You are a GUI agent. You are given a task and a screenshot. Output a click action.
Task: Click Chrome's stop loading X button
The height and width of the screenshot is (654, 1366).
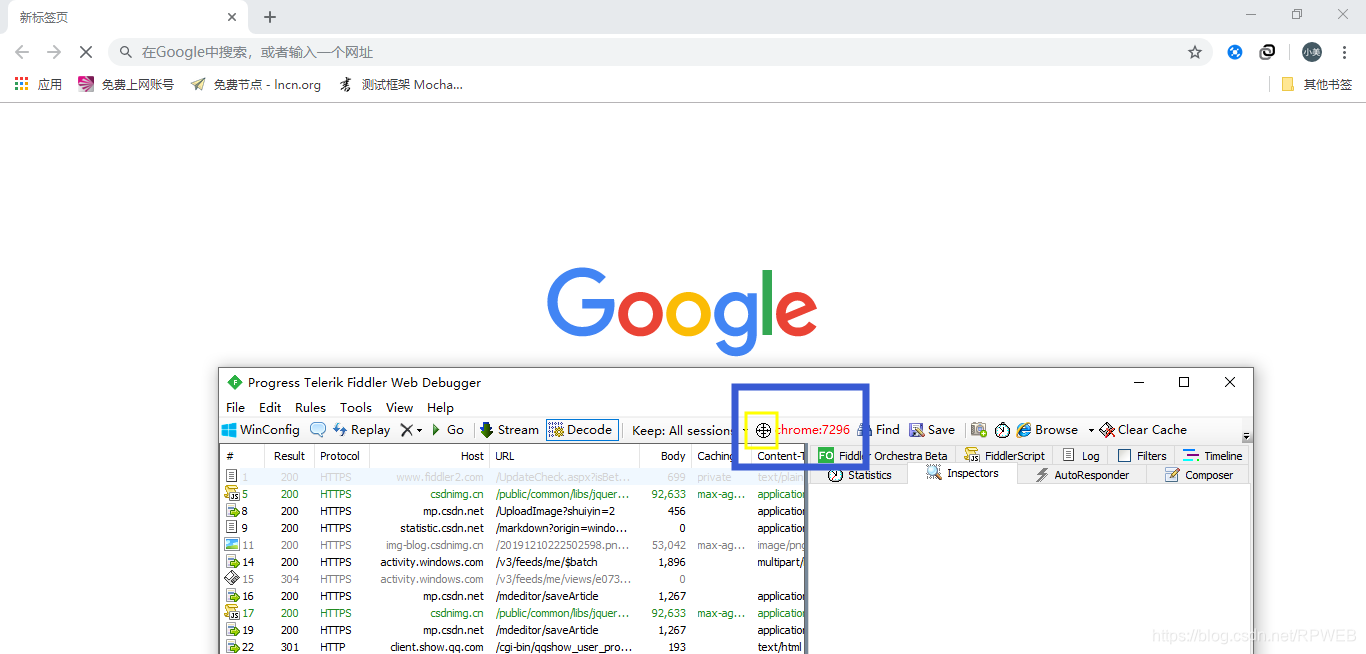pyautogui.click(x=86, y=52)
